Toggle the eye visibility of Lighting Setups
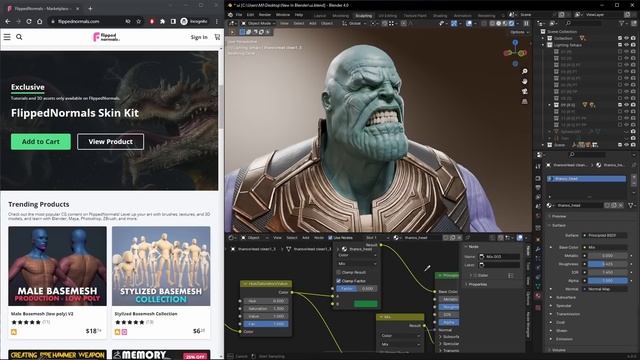640x360 pixels. 627,45
